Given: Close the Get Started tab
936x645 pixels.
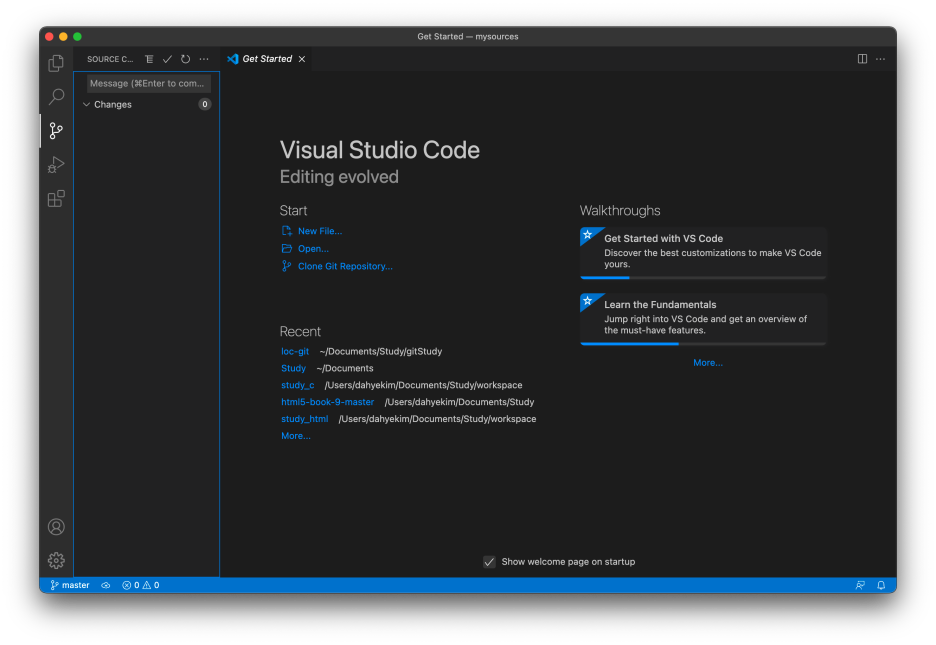Looking at the screenshot, I should [302, 59].
